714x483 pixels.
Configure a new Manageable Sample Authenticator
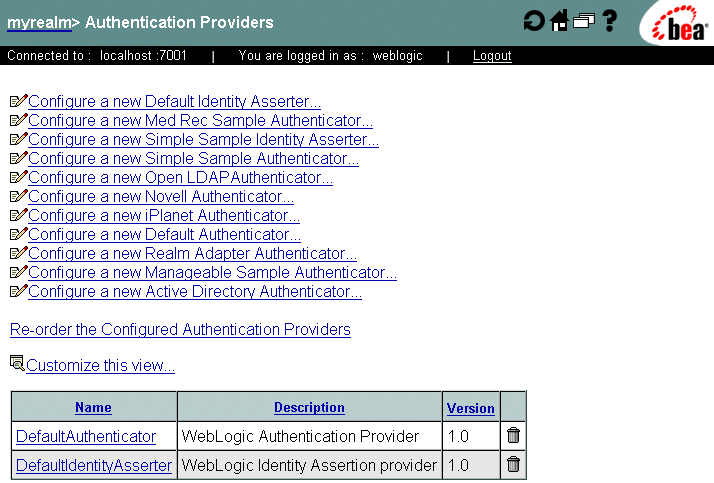213,273
